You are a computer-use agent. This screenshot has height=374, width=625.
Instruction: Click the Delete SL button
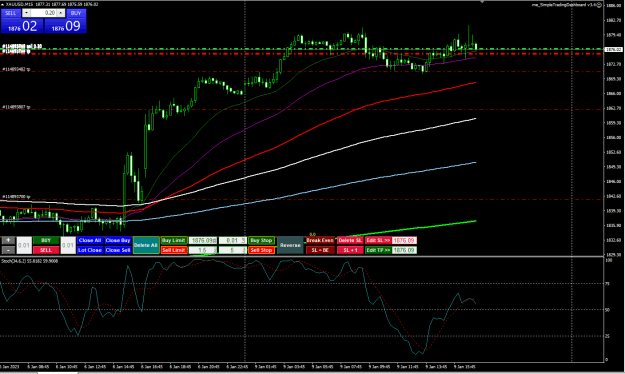tap(350, 240)
